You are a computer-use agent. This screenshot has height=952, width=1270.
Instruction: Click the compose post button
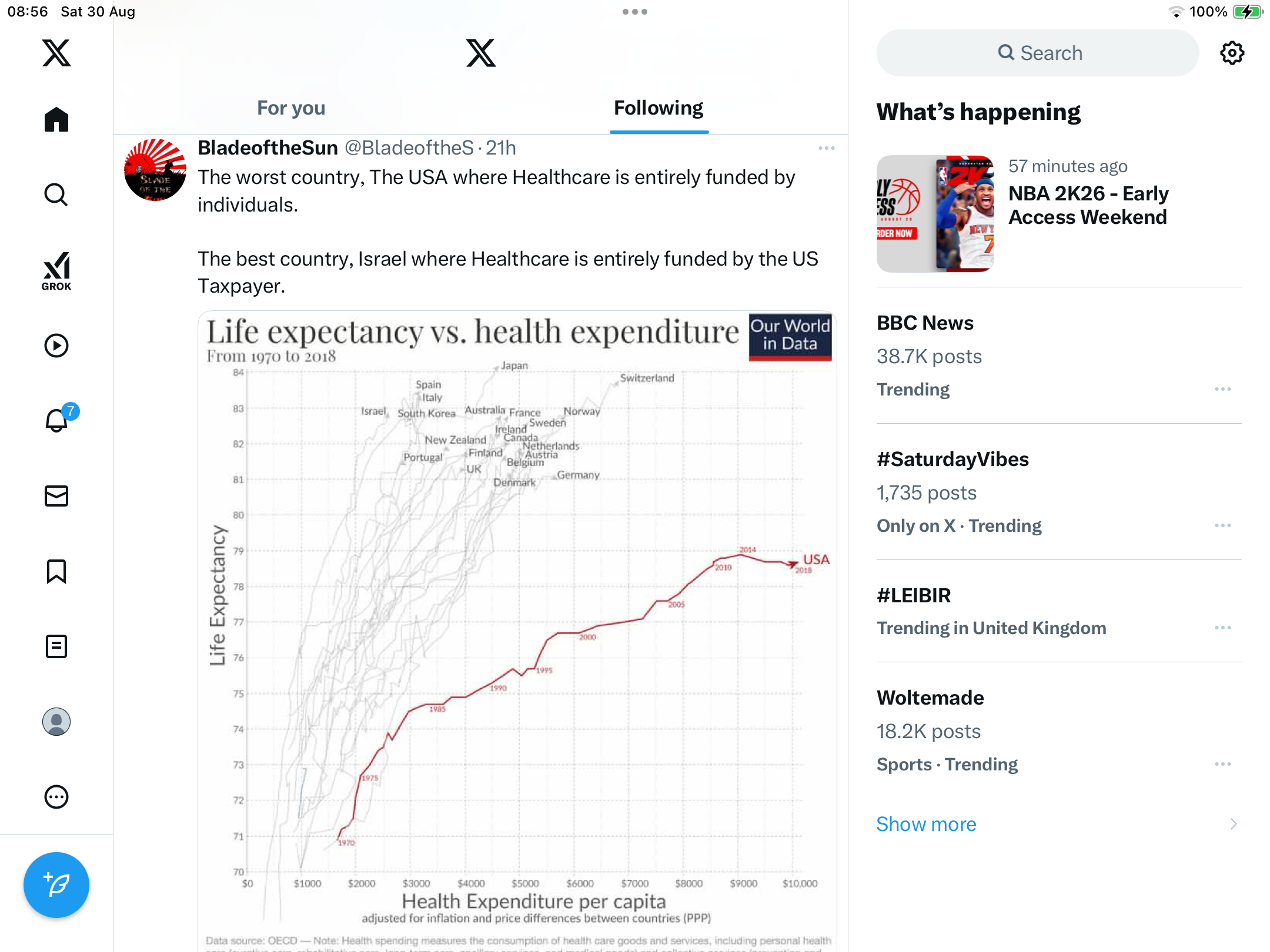coord(56,884)
